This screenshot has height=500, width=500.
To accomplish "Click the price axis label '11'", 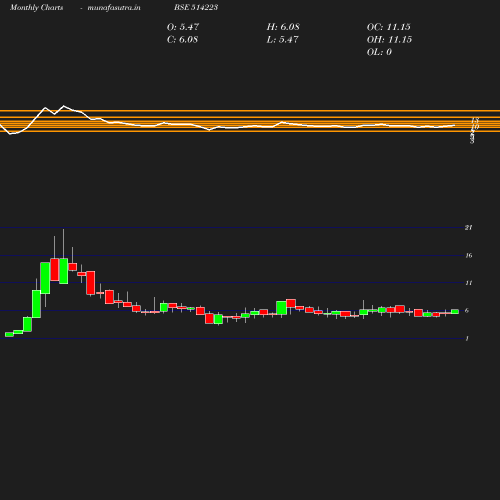I will [468, 283].
